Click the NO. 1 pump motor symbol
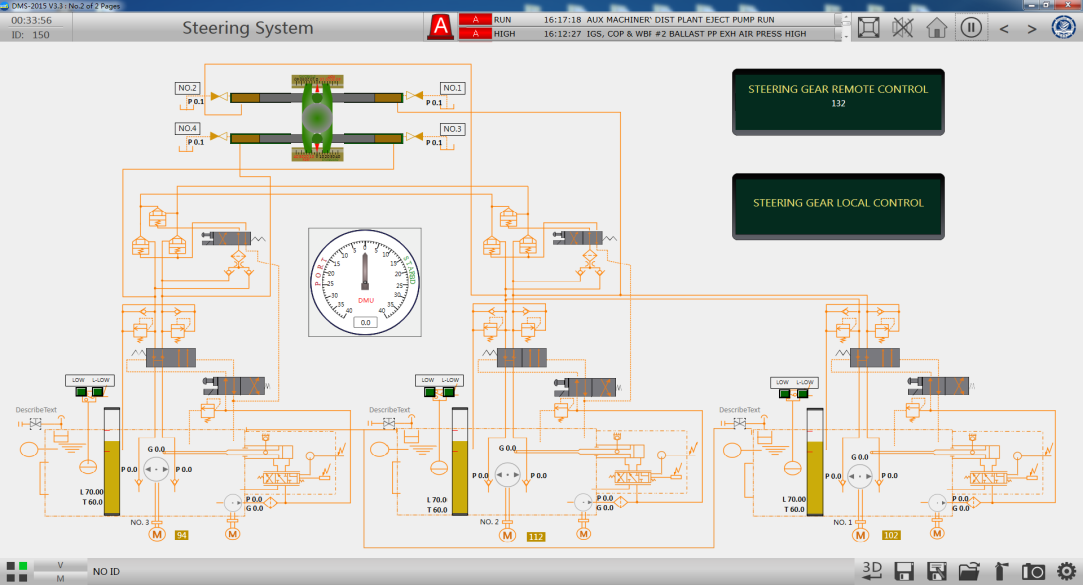This screenshot has height=585, width=1083. (860, 535)
